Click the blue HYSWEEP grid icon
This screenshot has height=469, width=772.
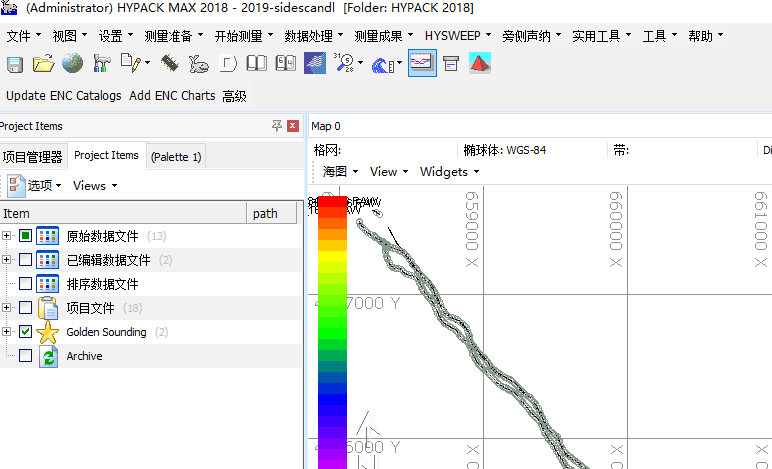click(315, 63)
